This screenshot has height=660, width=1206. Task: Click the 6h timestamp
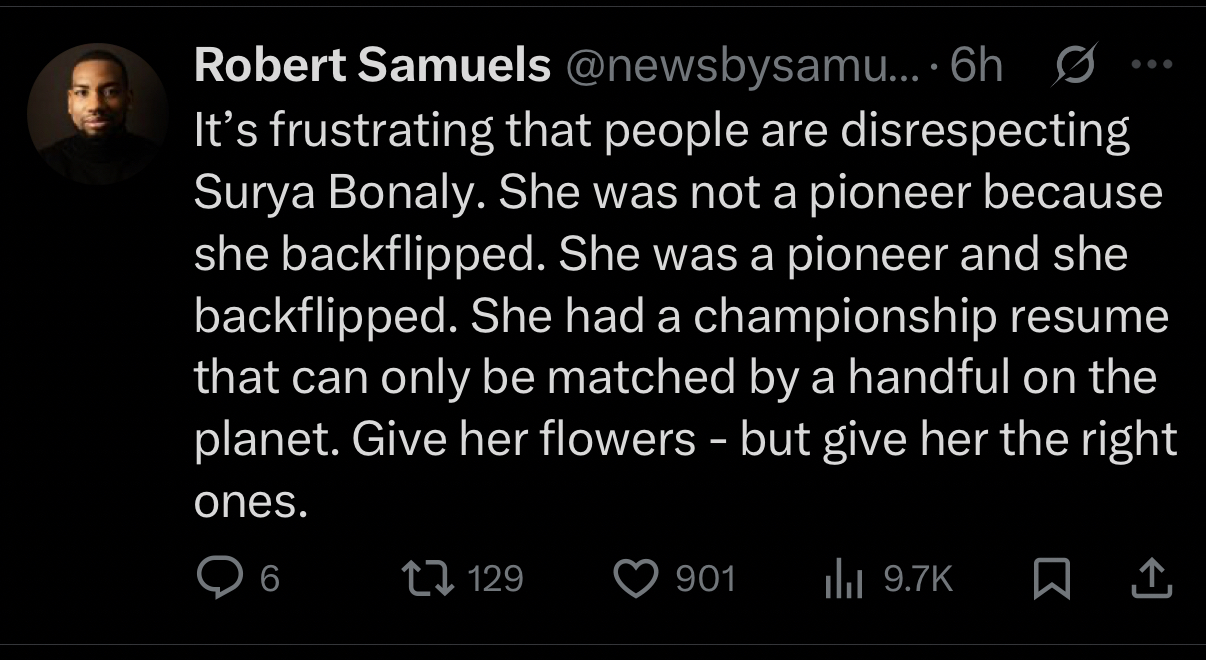click(x=975, y=66)
